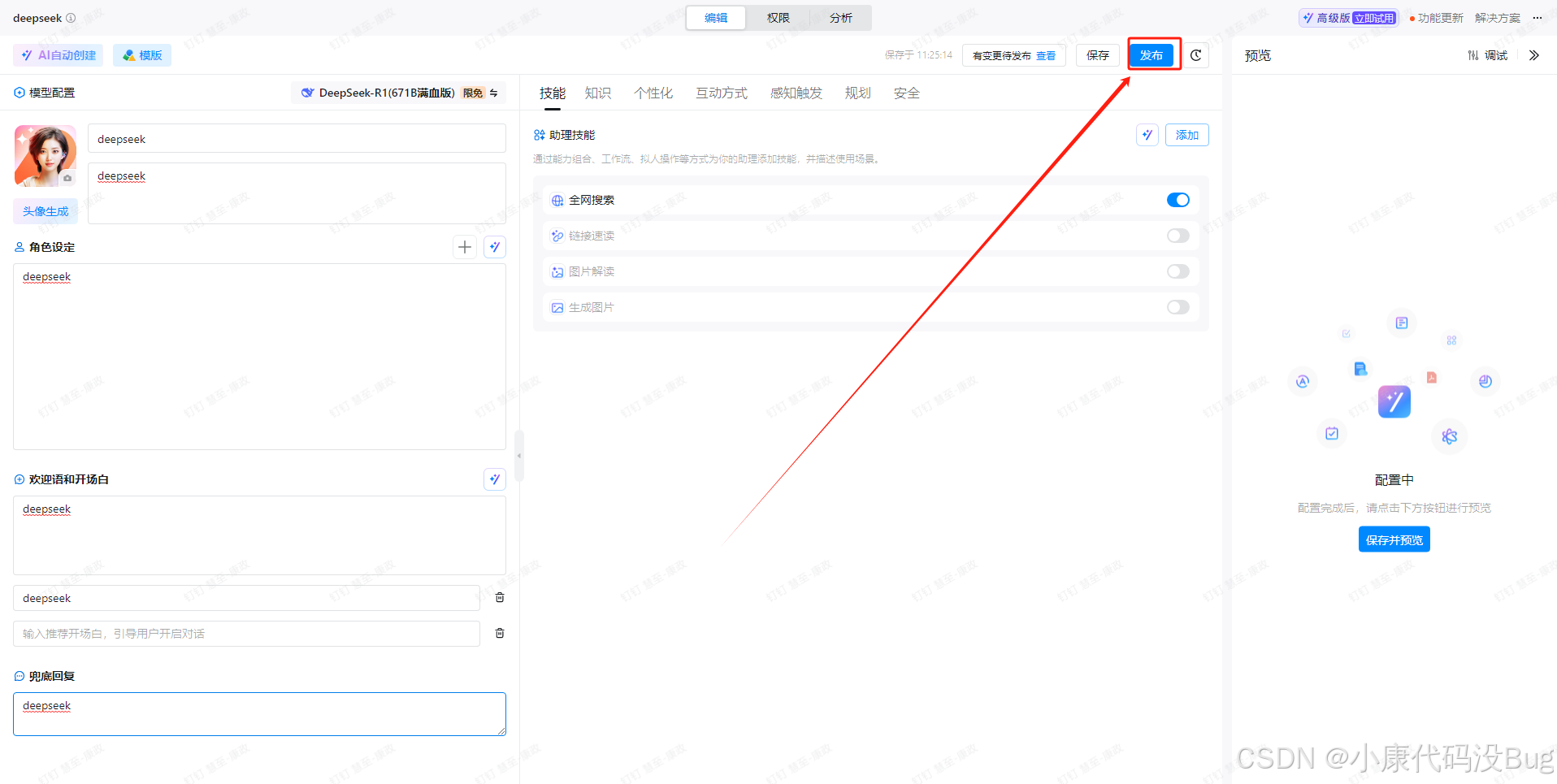Click the 输入推荐开场白 input field
This screenshot has width=1557, height=784.
(x=246, y=634)
